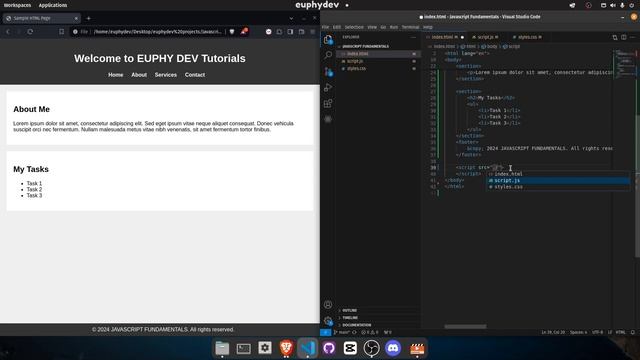Collapse JAVASCRIPT FUNDAMENTALS folder section

378,47
